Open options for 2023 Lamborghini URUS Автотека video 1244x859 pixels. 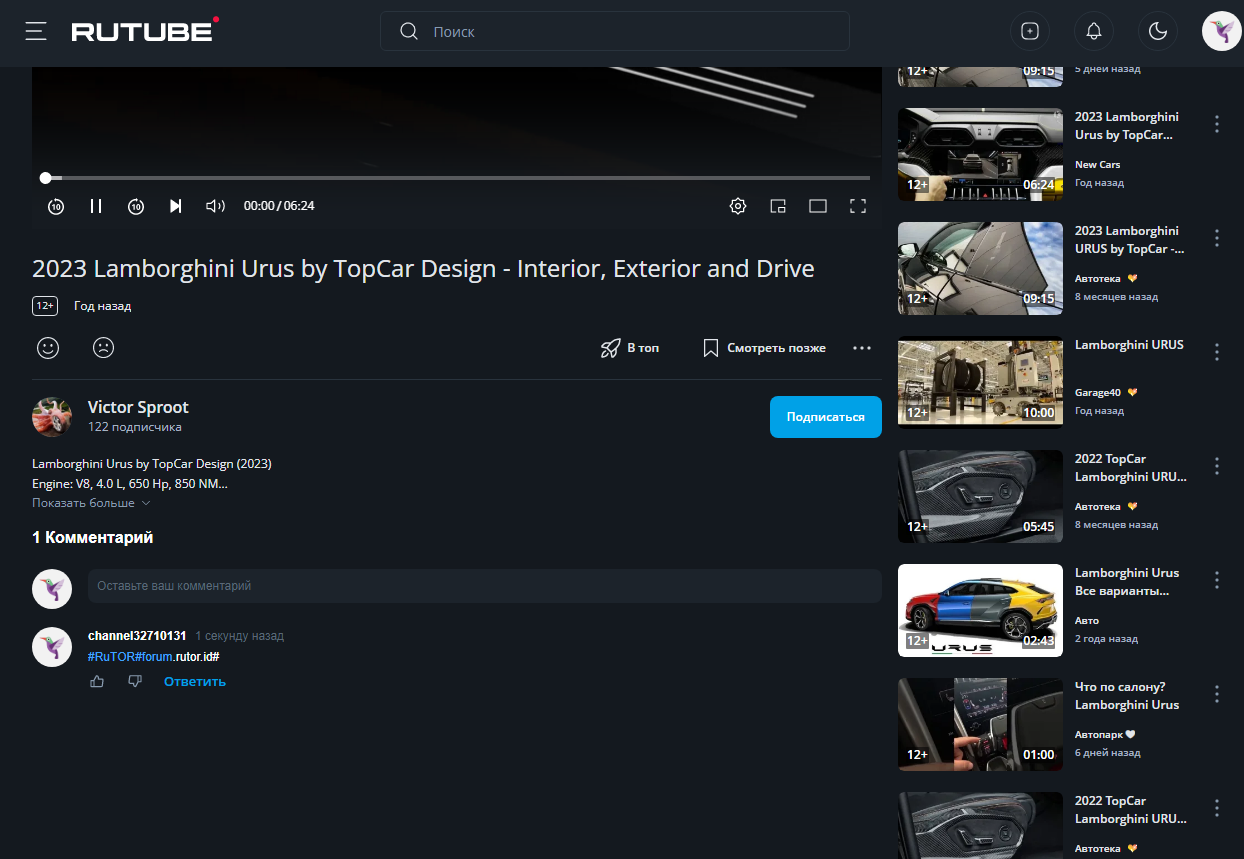[1217, 238]
